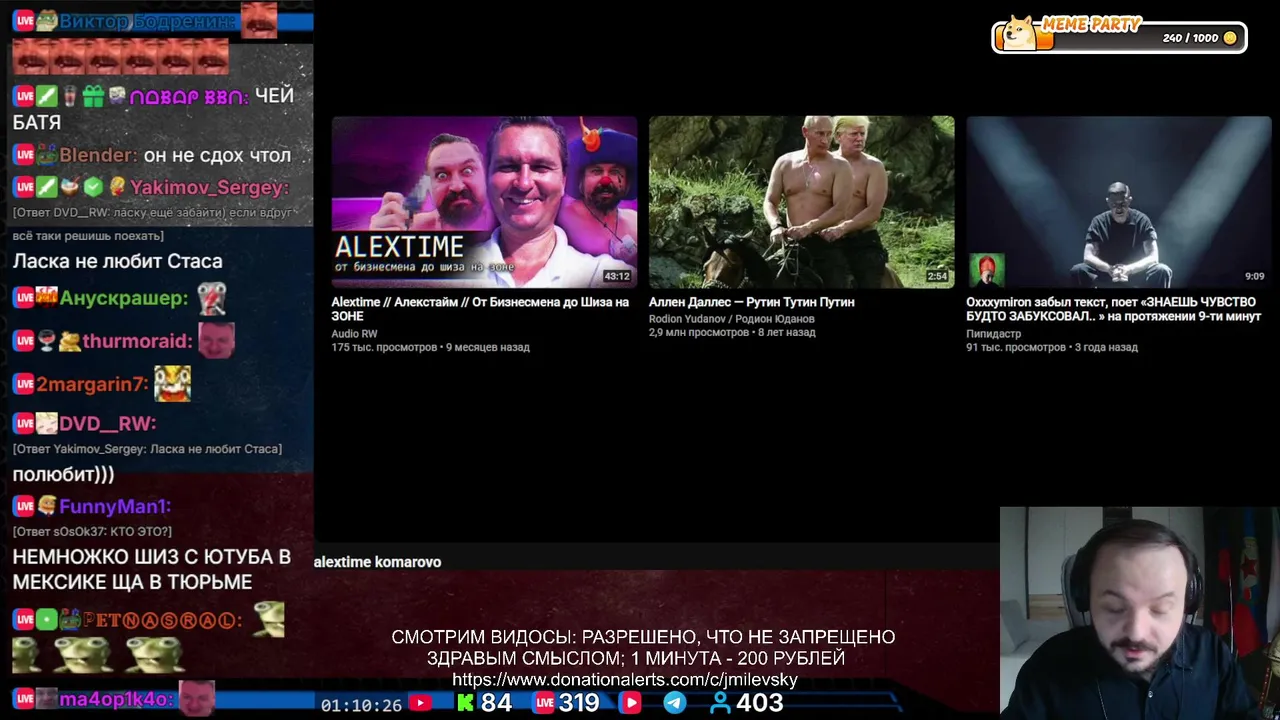Click the YouTube icon next to the 01:10:26 timer

point(420,703)
